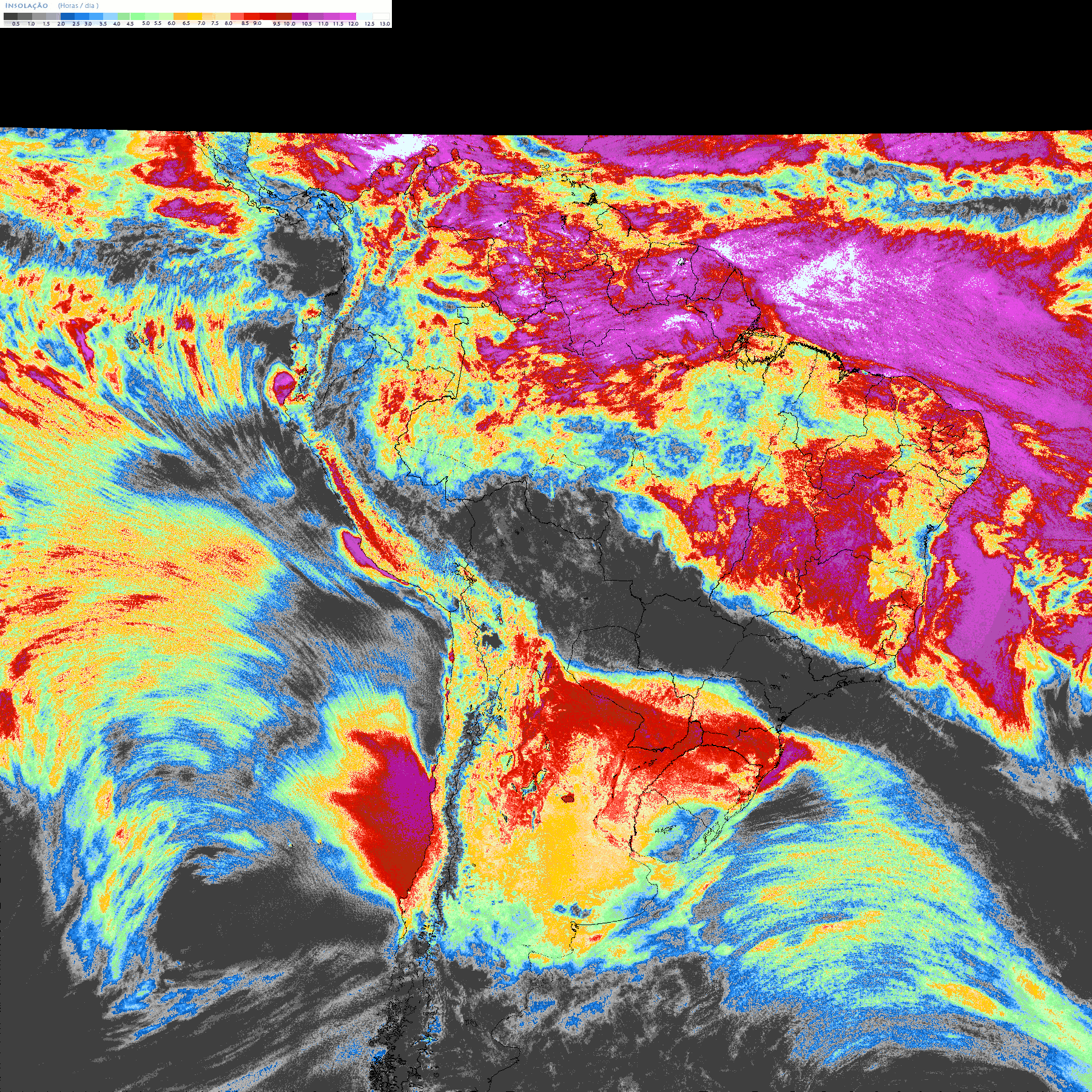This screenshot has height=1092, width=1092.
Task: Click the '1.5' legend value
Action: 46,24
